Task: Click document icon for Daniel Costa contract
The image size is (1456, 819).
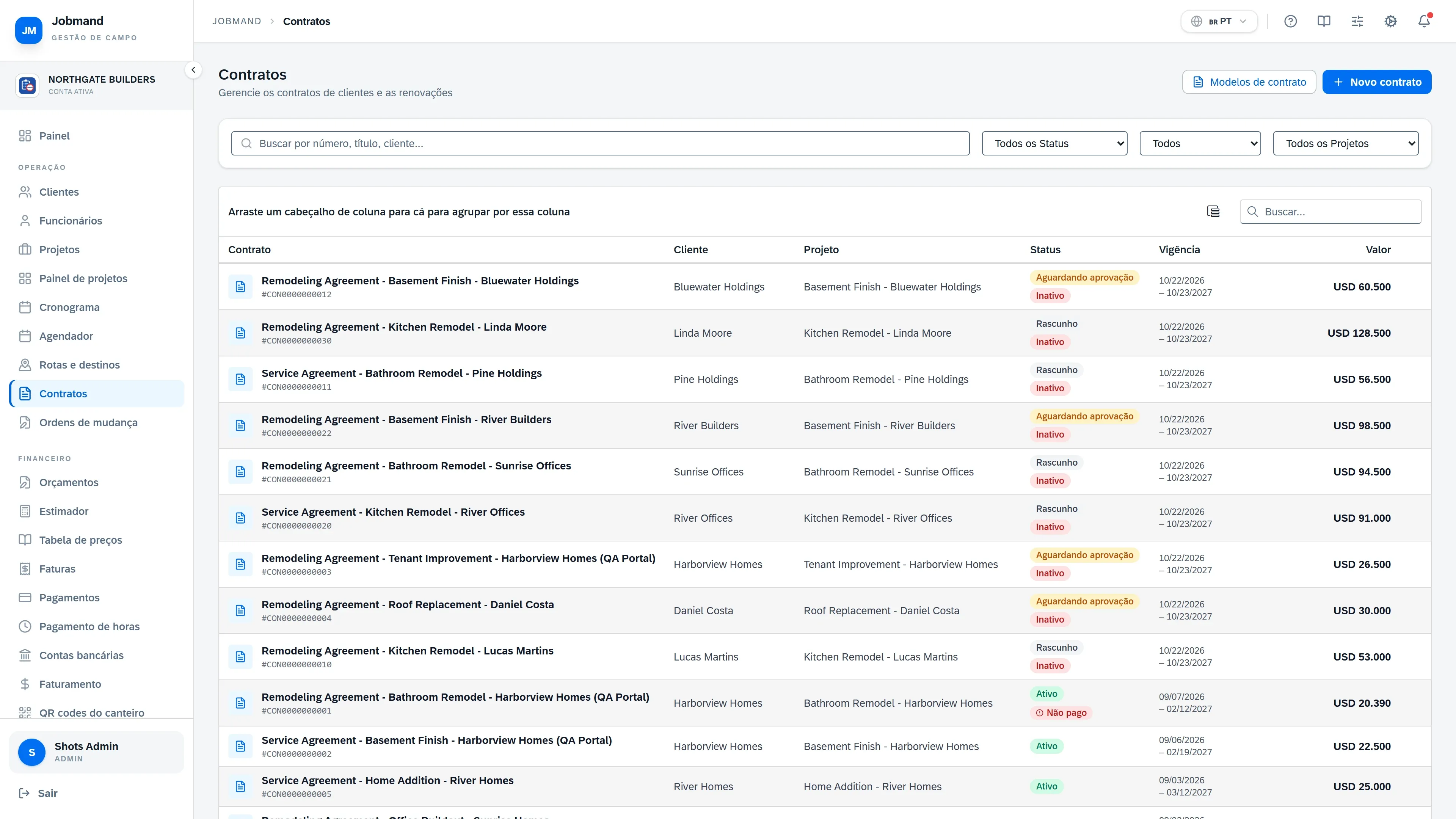Action: tap(240, 610)
